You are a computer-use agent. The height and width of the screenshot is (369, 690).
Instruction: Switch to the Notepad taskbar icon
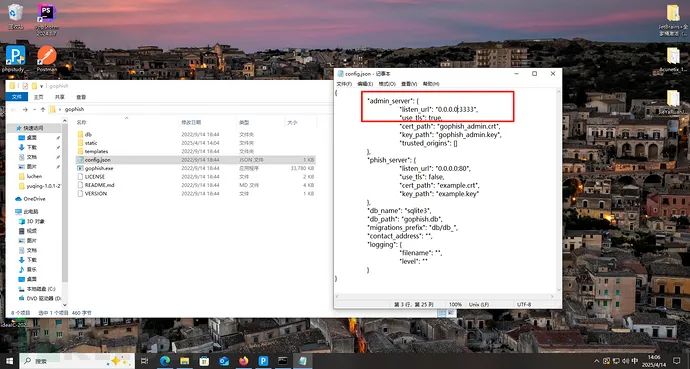point(303,361)
